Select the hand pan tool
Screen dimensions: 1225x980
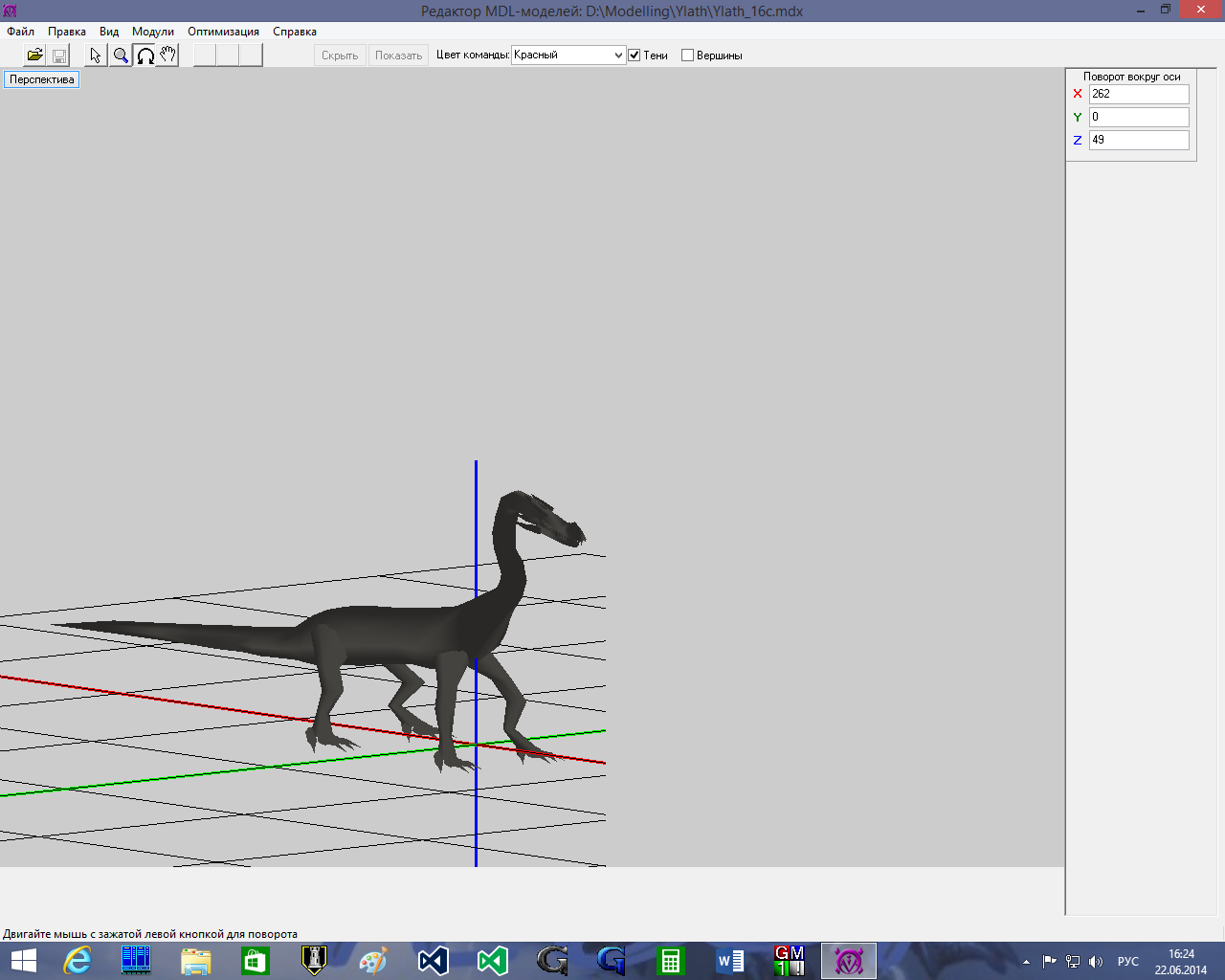[x=168, y=56]
